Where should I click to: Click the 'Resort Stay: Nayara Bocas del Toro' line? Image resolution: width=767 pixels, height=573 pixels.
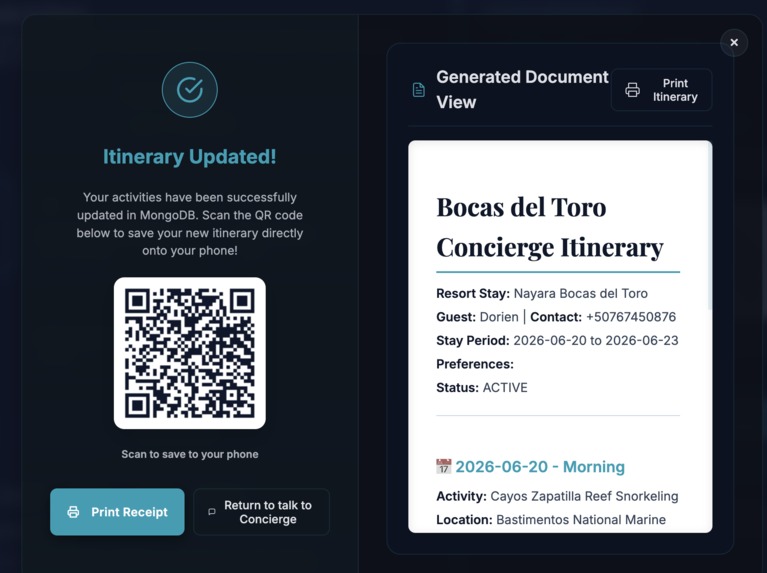tap(542, 293)
